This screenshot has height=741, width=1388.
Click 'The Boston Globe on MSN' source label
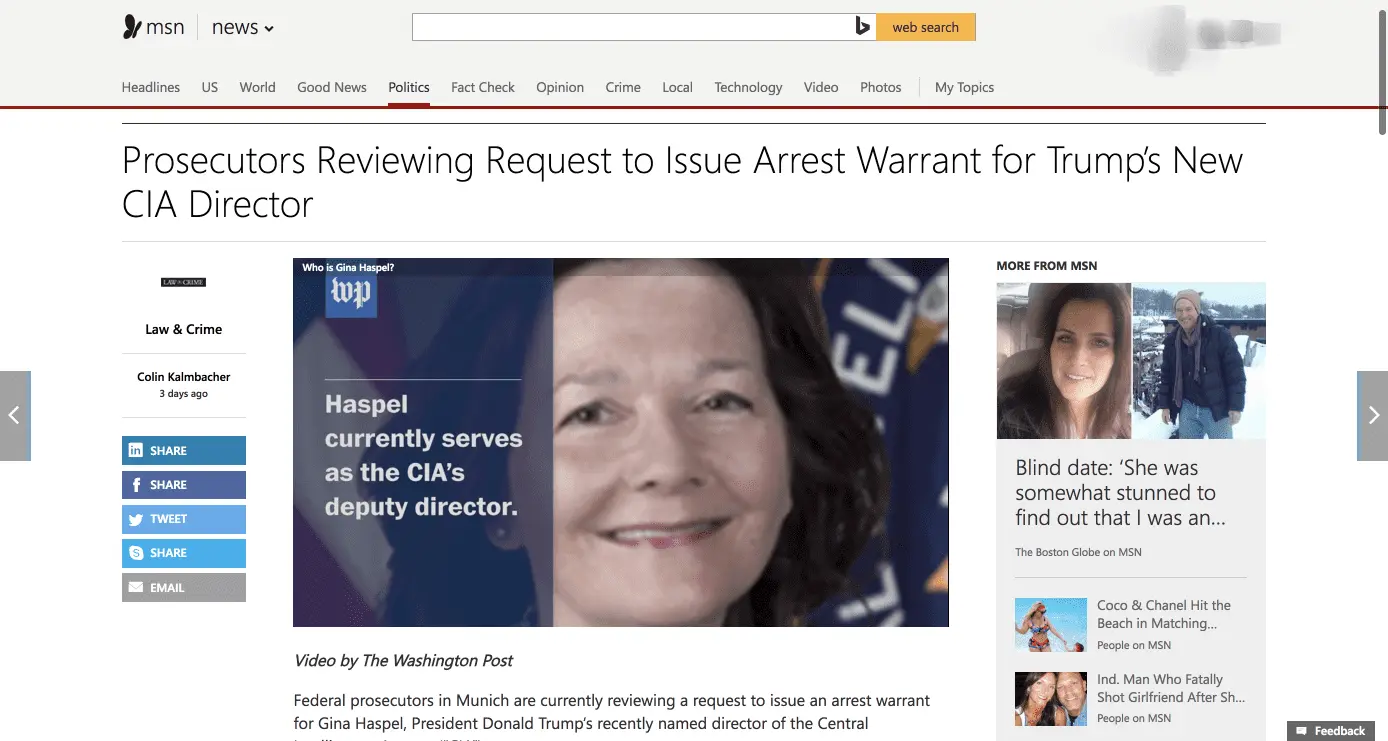pyautogui.click(x=1078, y=552)
